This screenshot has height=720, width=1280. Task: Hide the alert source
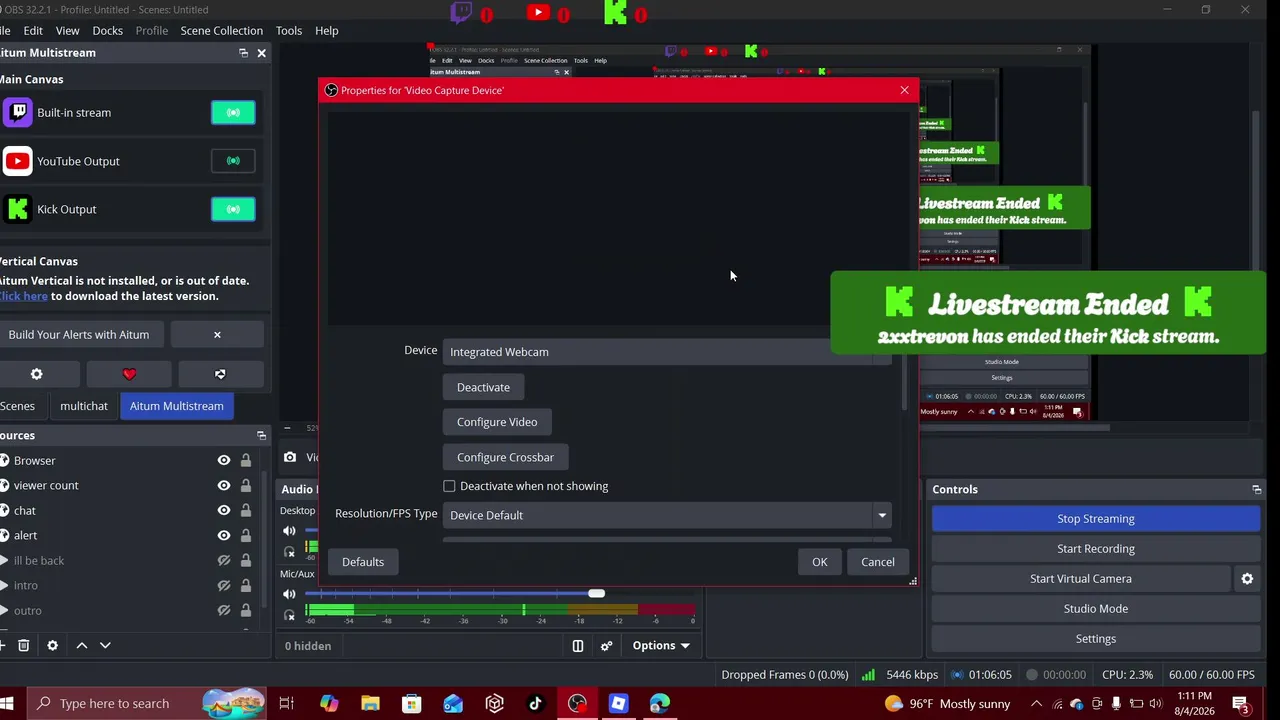coord(223,536)
